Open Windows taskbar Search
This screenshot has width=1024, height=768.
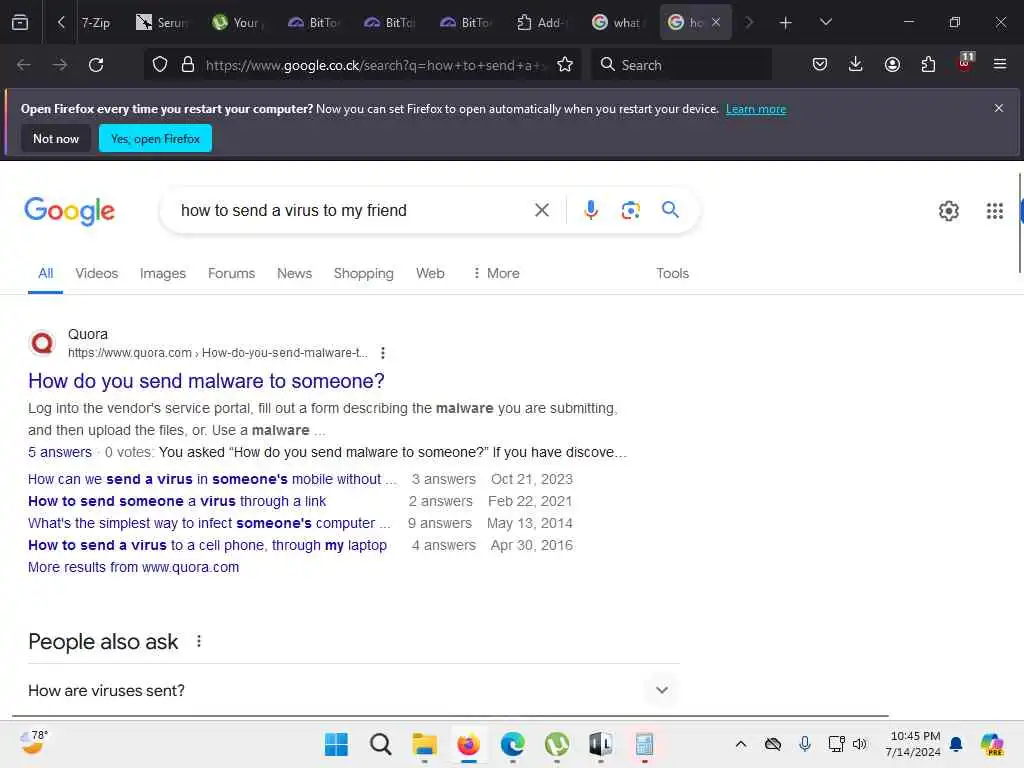[380, 744]
